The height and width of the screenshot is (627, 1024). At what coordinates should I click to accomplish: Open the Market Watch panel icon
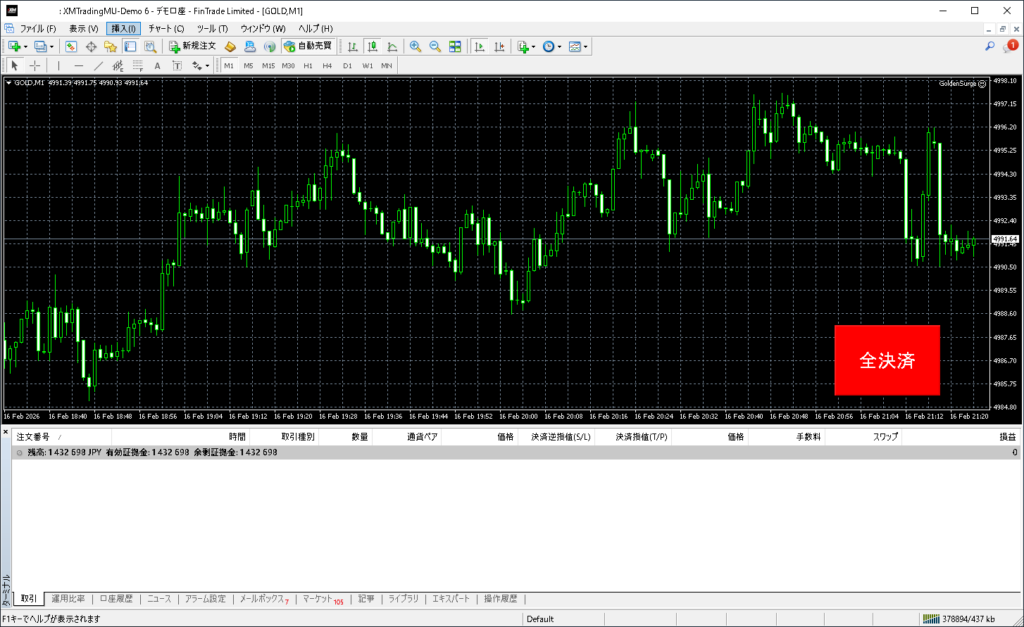[71, 46]
